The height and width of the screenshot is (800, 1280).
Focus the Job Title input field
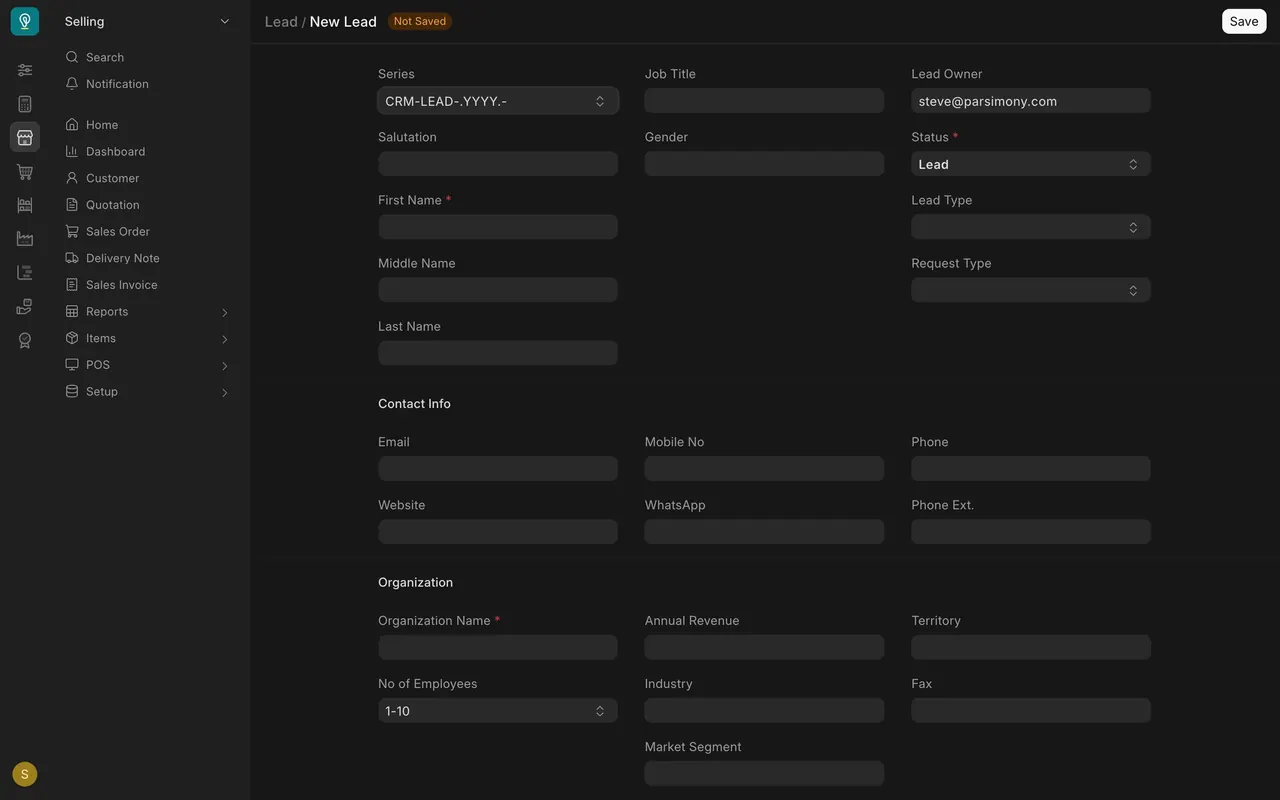point(765,101)
